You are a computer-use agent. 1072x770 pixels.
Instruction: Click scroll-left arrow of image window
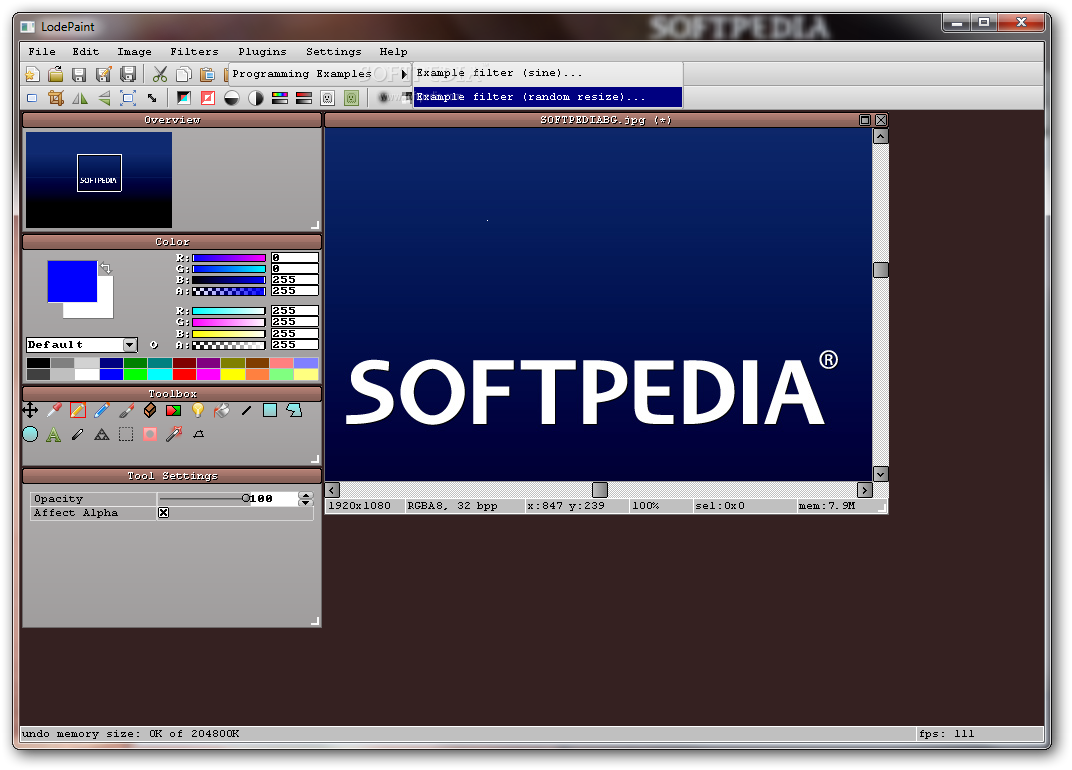pos(332,490)
